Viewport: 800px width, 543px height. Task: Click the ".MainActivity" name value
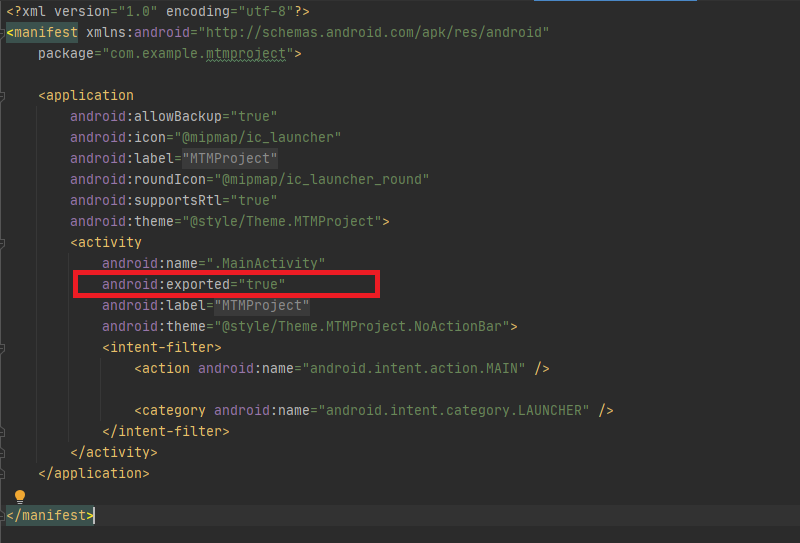click(x=265, y=263)
